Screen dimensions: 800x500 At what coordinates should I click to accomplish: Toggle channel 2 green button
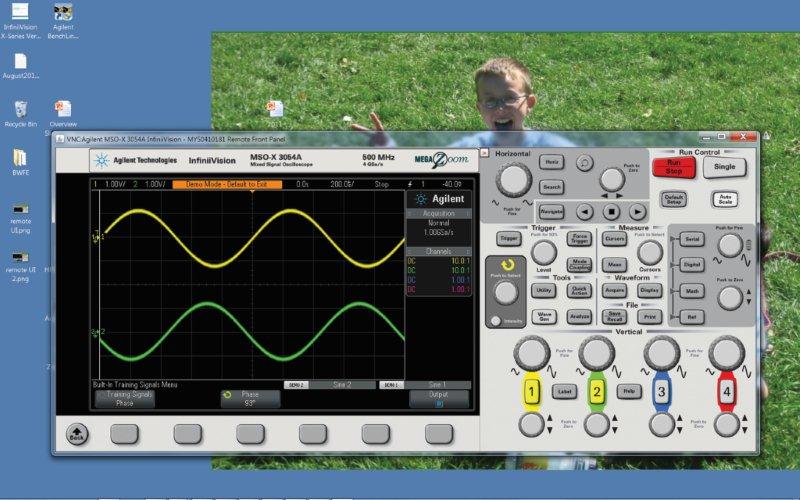click(x=596, y=392)
